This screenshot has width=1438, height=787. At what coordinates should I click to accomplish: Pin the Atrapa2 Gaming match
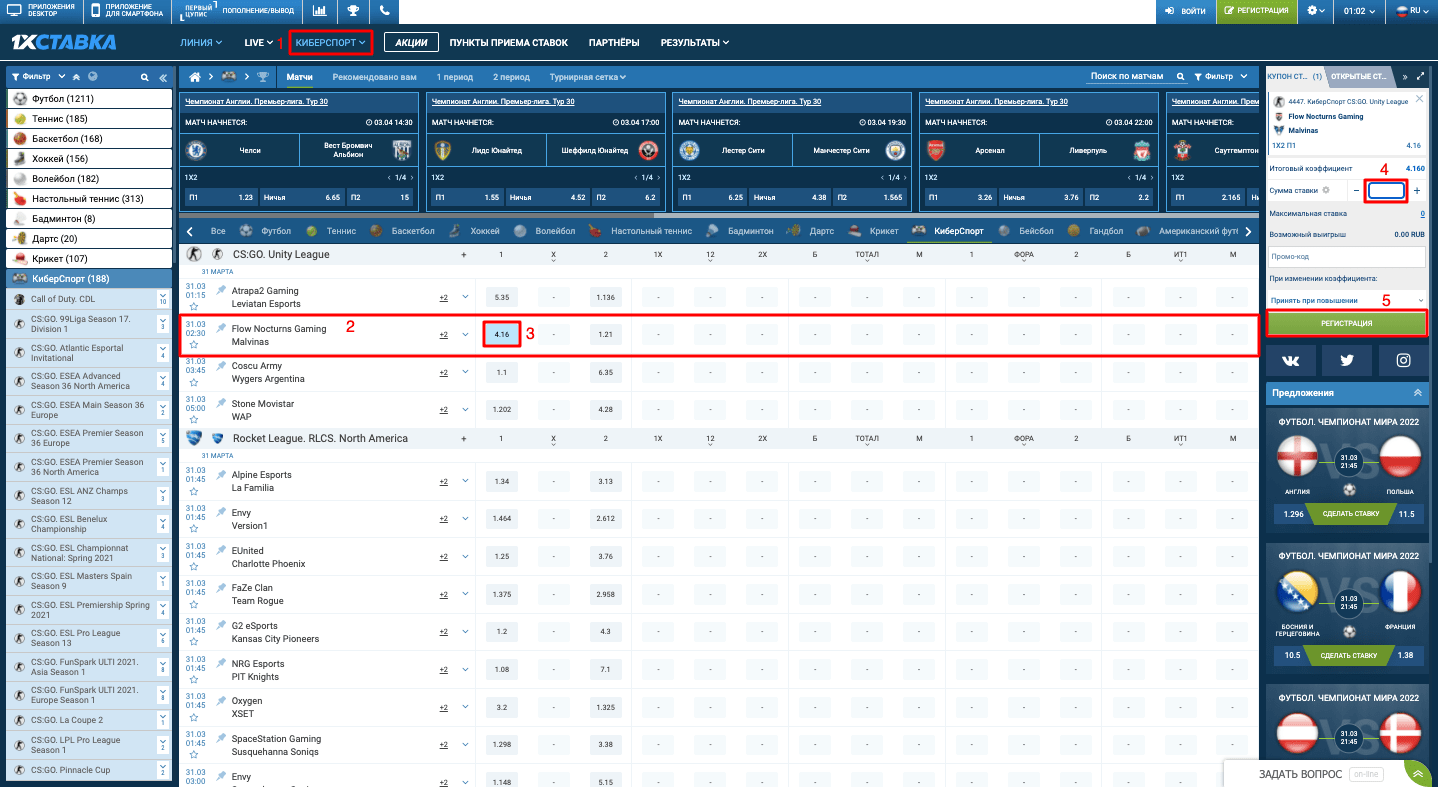tap(221, 291)
